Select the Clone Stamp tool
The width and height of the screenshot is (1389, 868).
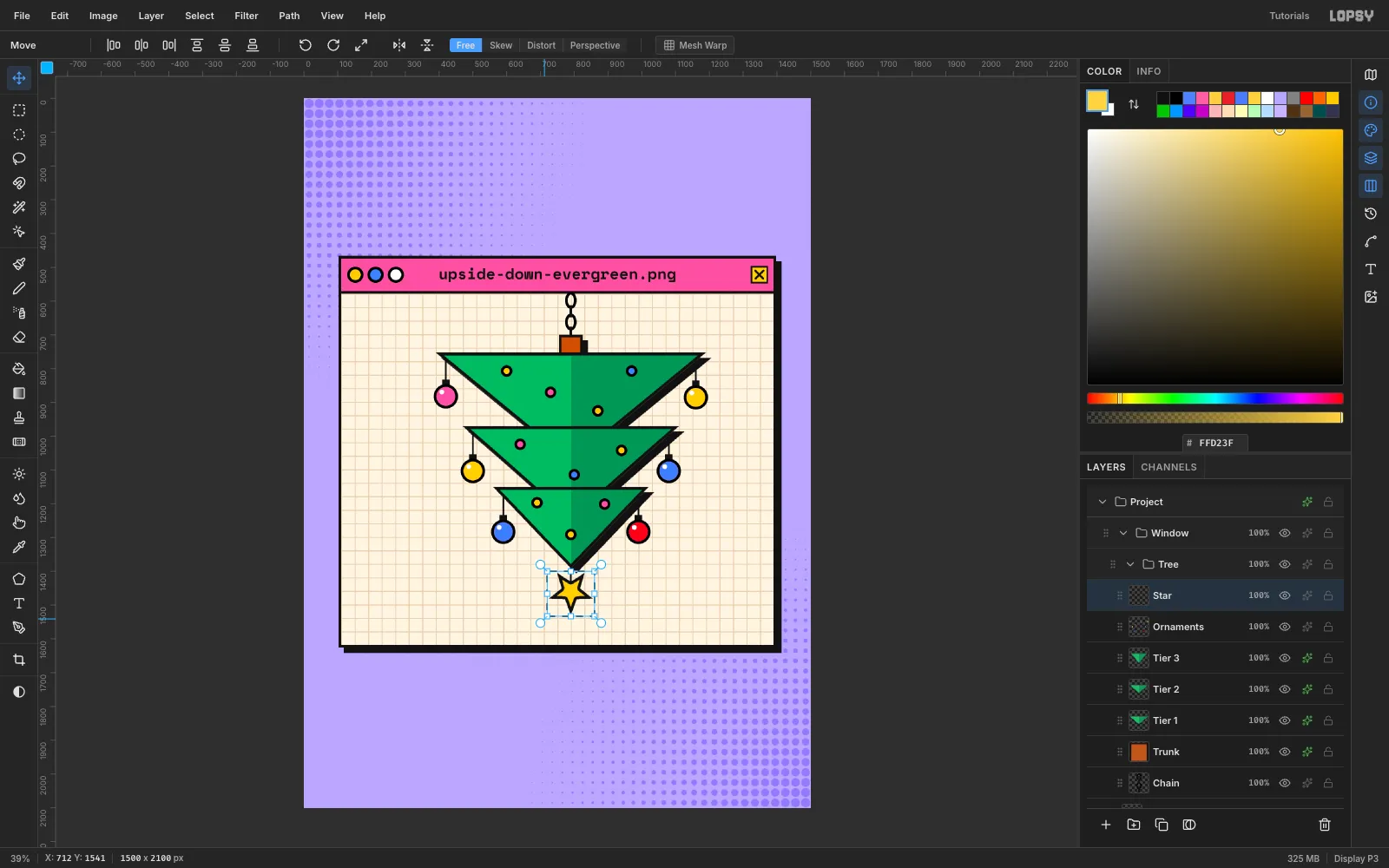(x=19, y=418)
